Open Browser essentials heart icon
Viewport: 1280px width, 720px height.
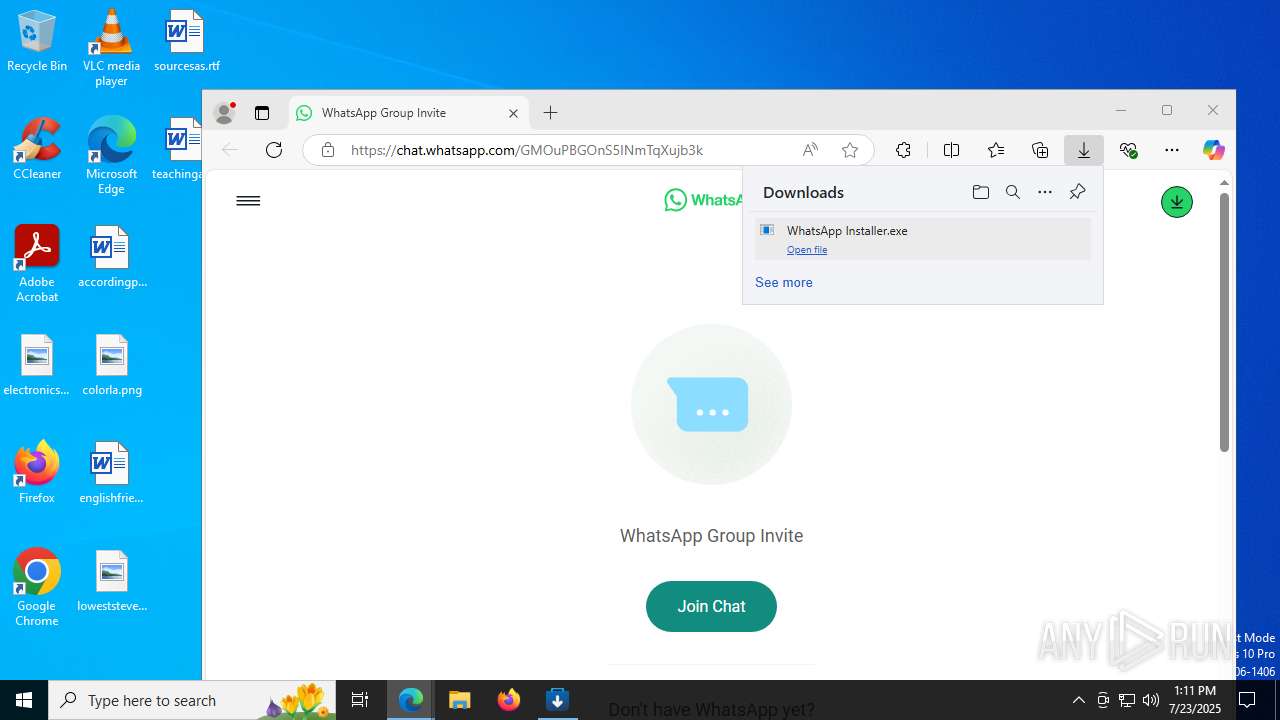tap(1129, 150)
